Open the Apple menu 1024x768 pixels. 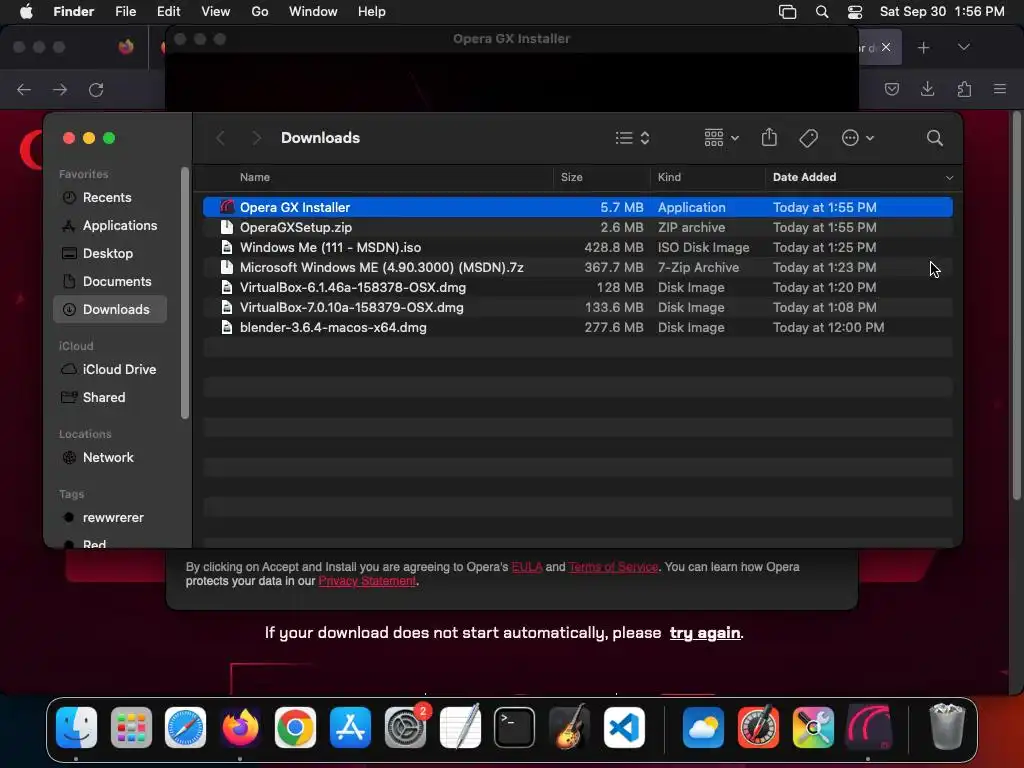(26, 12)
